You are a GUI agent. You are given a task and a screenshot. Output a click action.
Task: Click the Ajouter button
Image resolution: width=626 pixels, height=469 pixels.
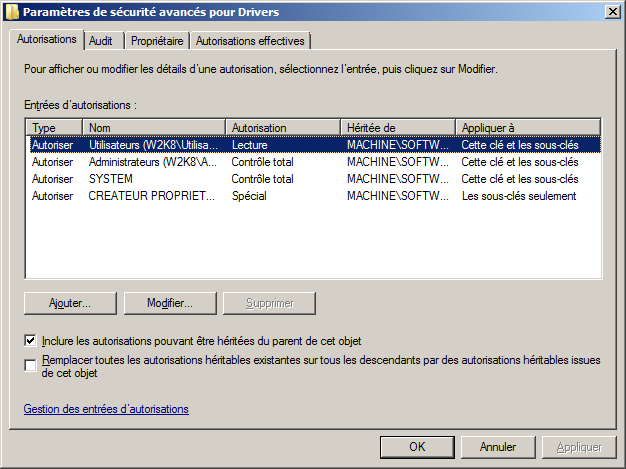click(x=70, y=303)
